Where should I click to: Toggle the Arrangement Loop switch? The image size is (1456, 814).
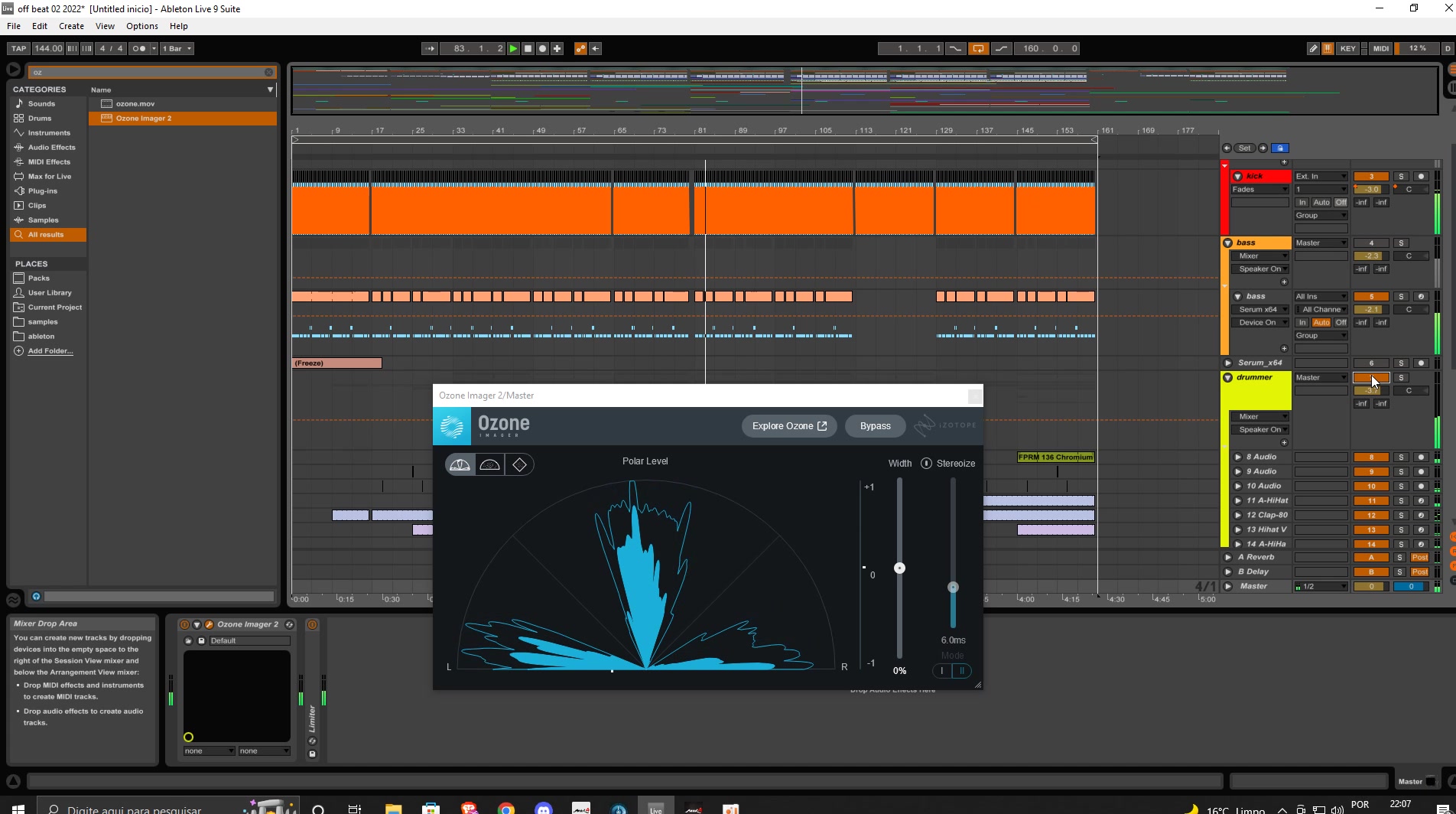(978, 48)
